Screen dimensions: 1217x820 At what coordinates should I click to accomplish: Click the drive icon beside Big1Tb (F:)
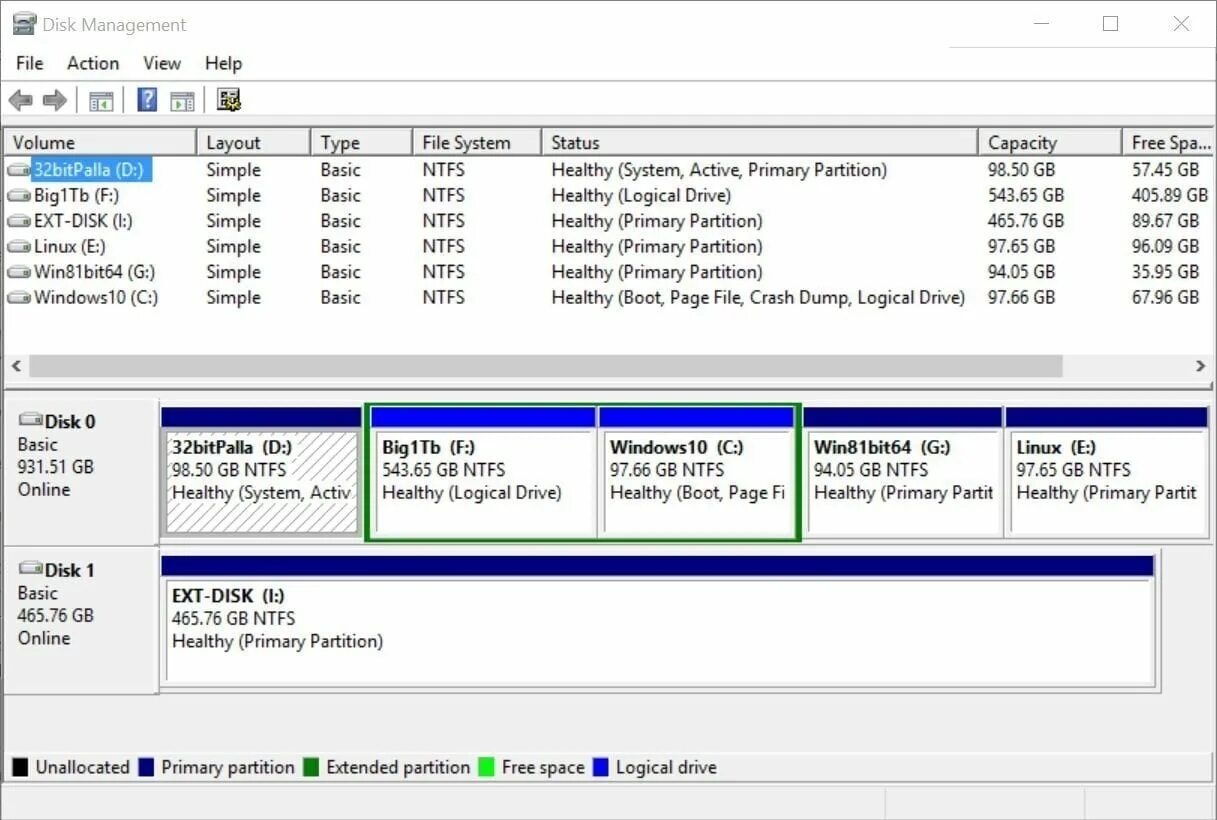19,196
